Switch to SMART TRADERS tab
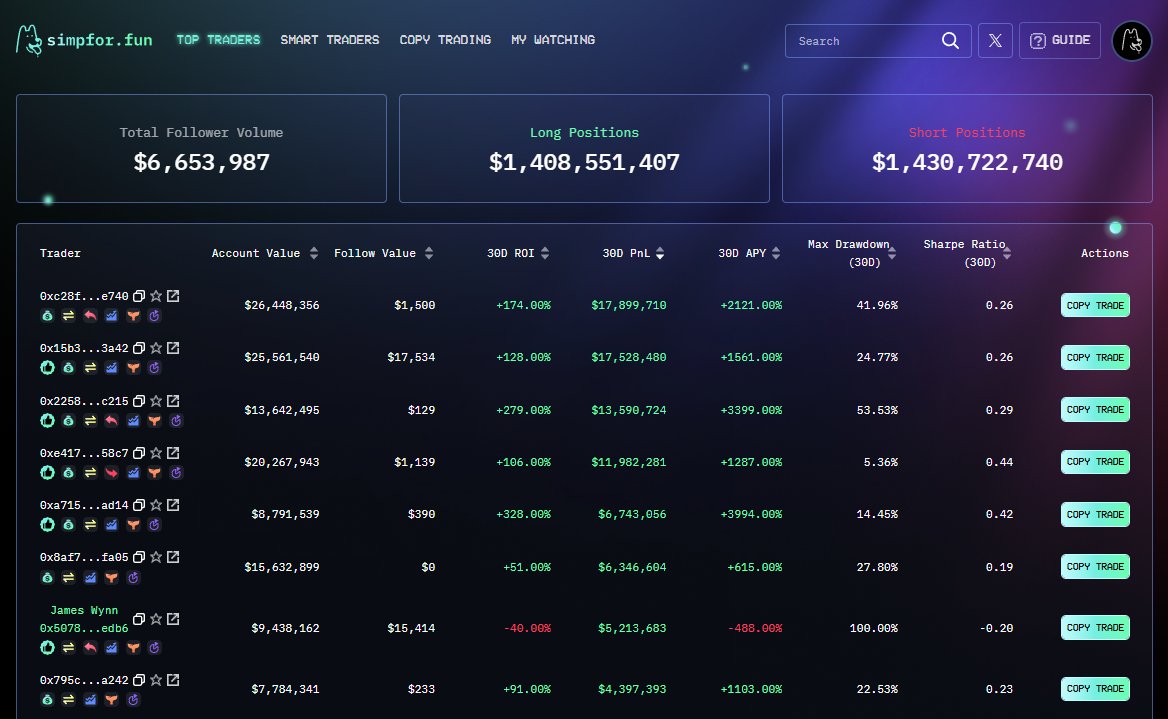The image size is (1168, 719). pos(330,40)
